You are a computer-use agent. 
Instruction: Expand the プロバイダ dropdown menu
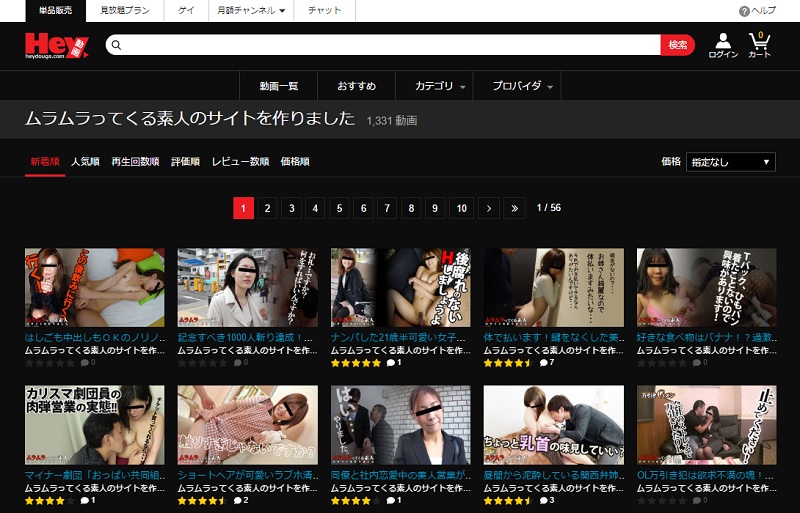click(523, 86)
